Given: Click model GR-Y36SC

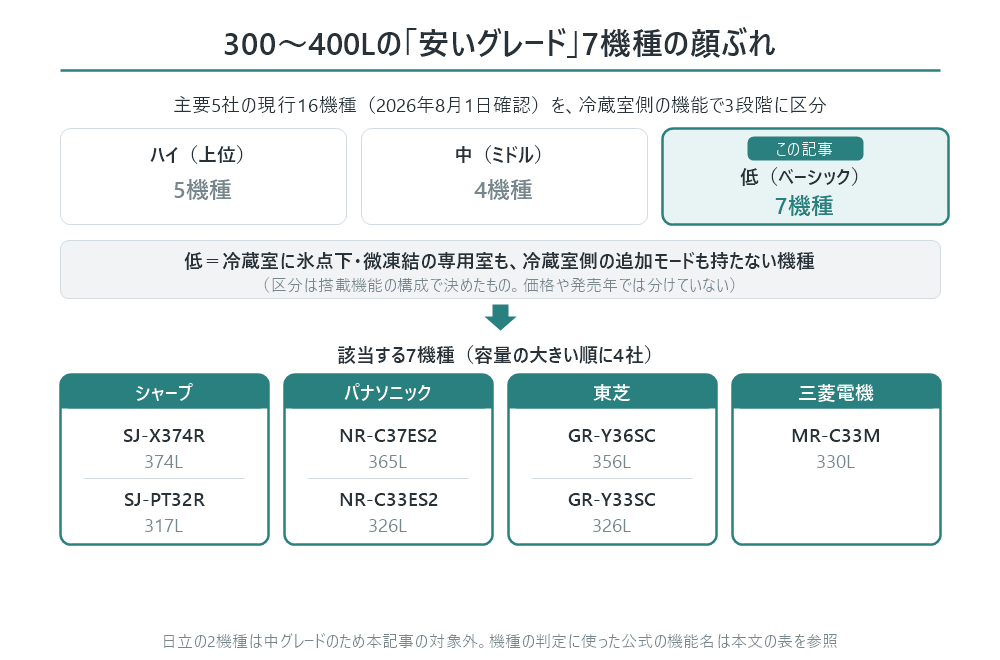Looking at the screenshot, I should tap(612, 436).
